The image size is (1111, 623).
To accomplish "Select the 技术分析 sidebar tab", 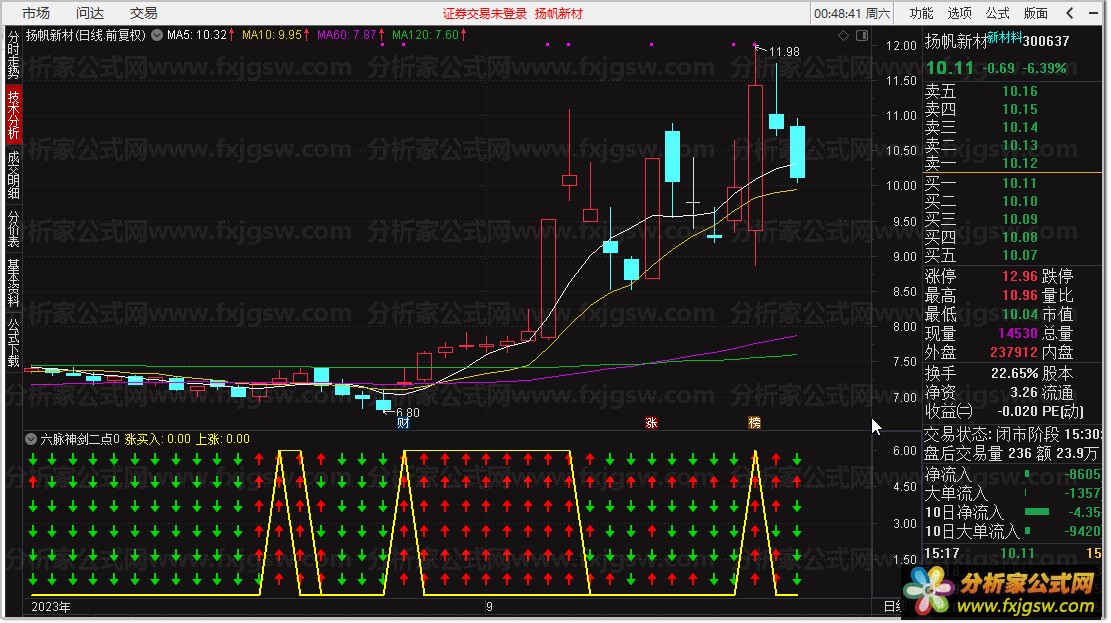I will tap(13, 115).
